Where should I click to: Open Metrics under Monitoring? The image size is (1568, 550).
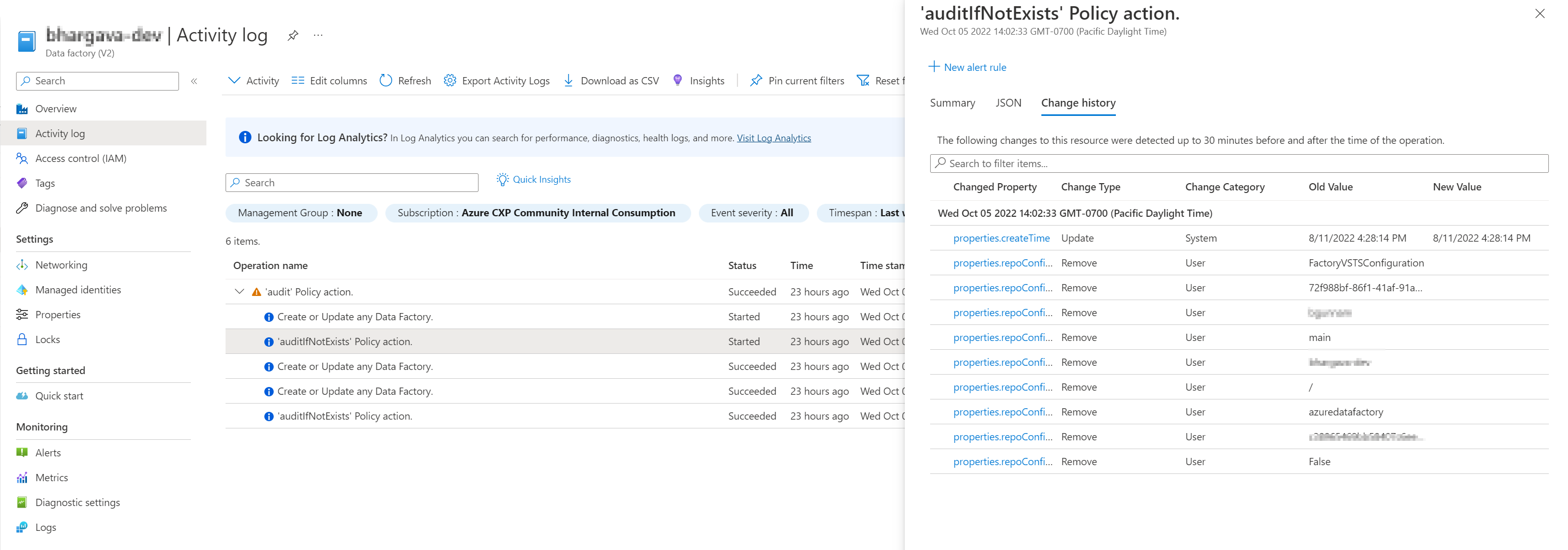(x=52, y=478)
